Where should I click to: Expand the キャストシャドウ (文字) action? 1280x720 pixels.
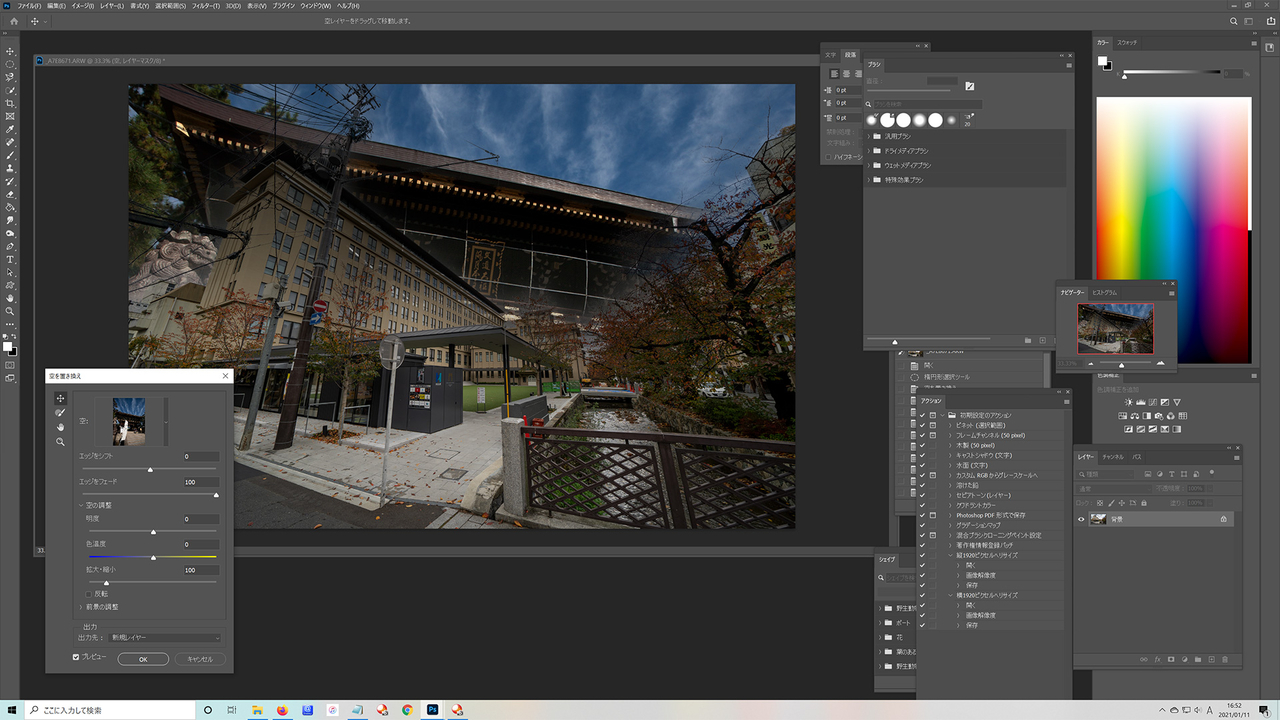pos(951,455)
